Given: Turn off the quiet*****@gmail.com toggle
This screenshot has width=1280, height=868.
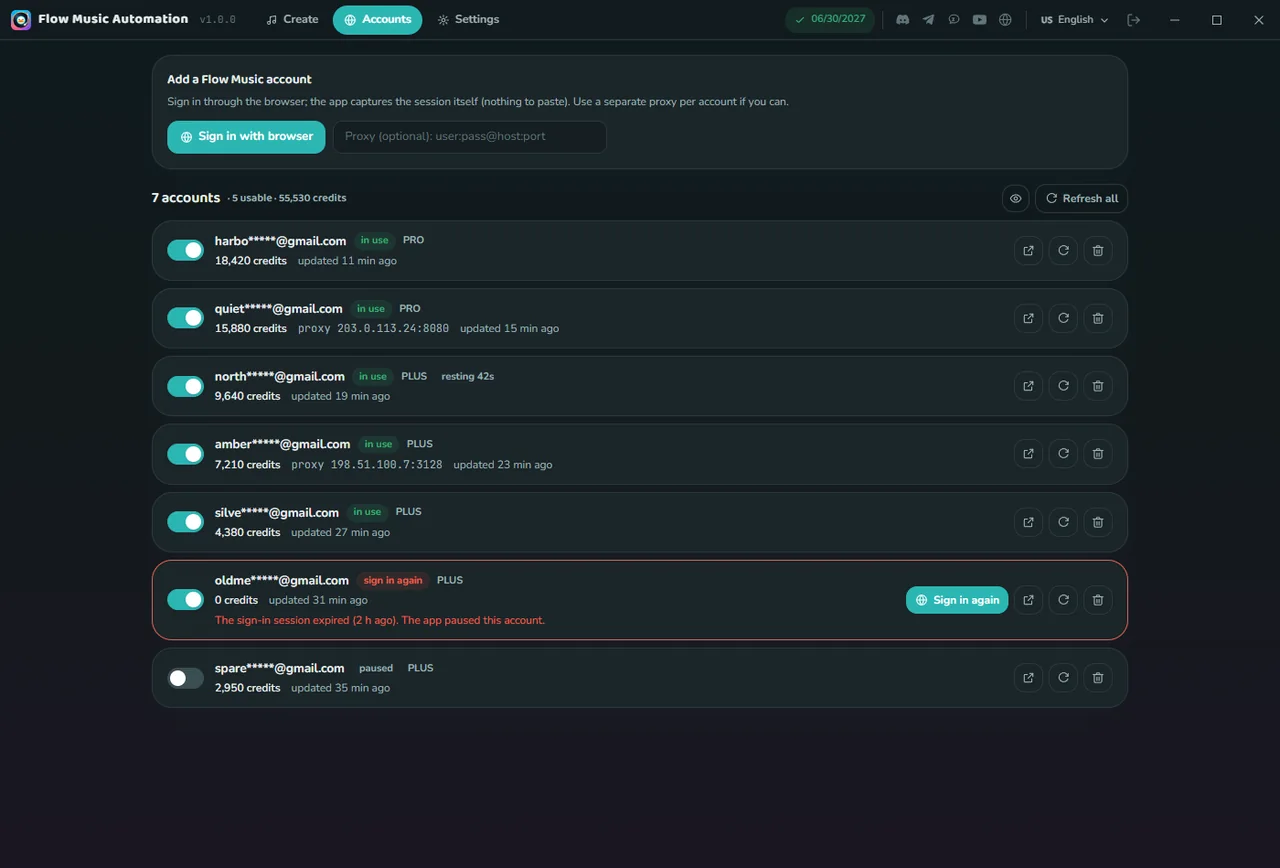Looking at the screenshot, I should [x=185, y=318].
